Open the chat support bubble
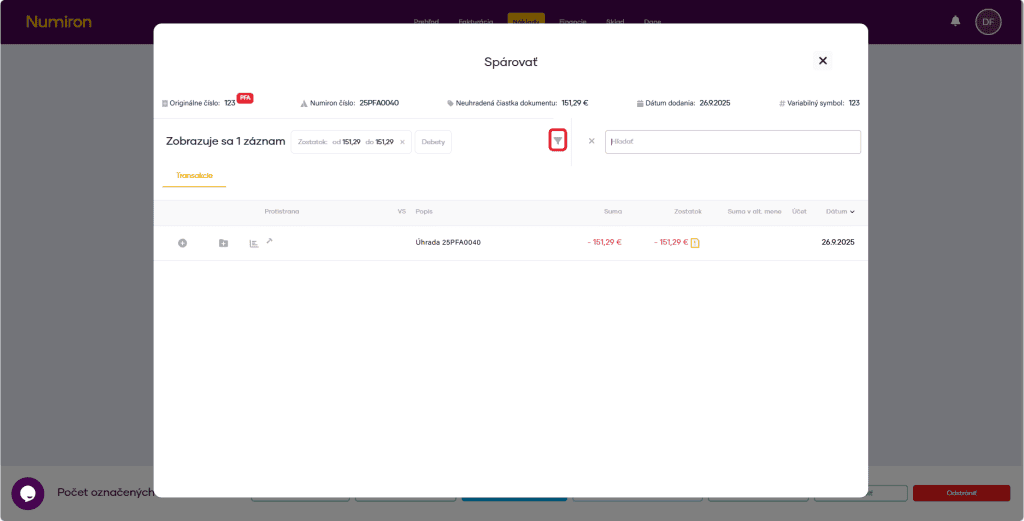The height and width of the screenshot is (521, 1024). 28,493
